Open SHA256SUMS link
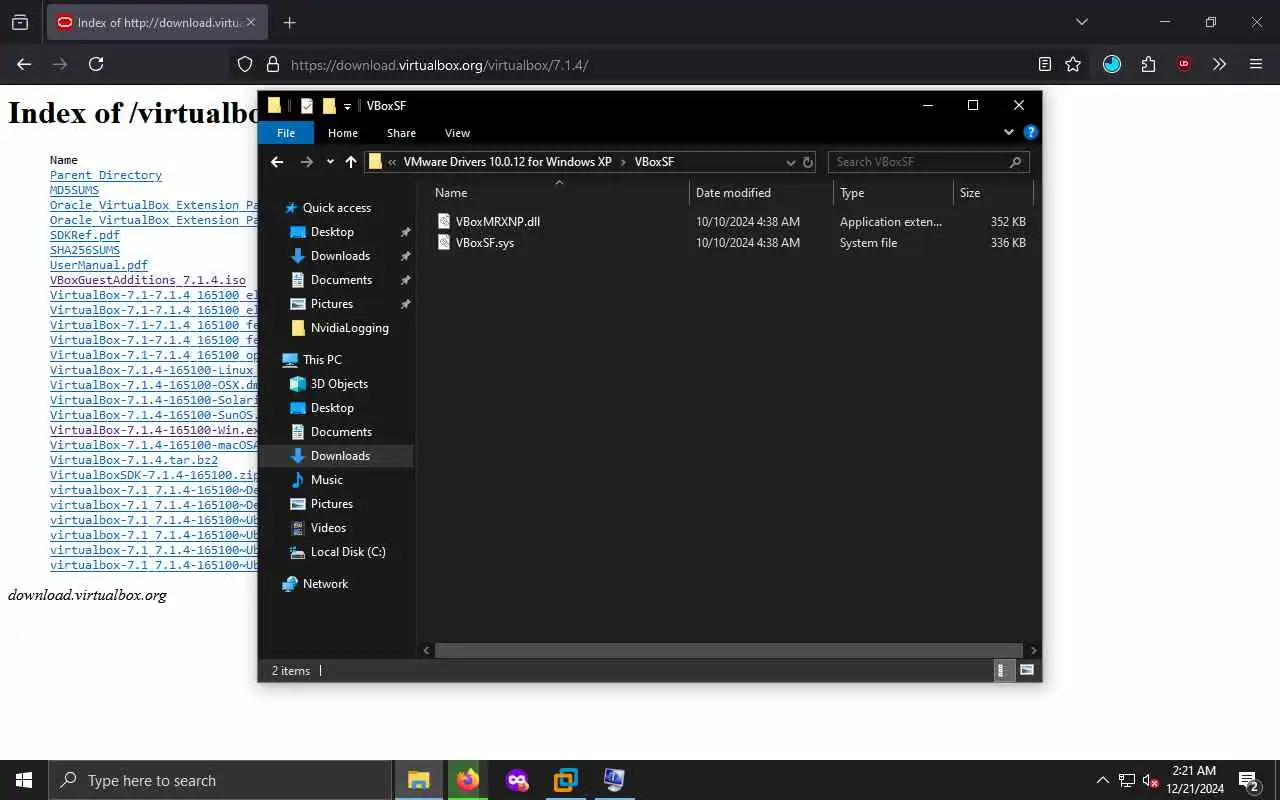This screenshot has width=1280, height=800. 85,250
